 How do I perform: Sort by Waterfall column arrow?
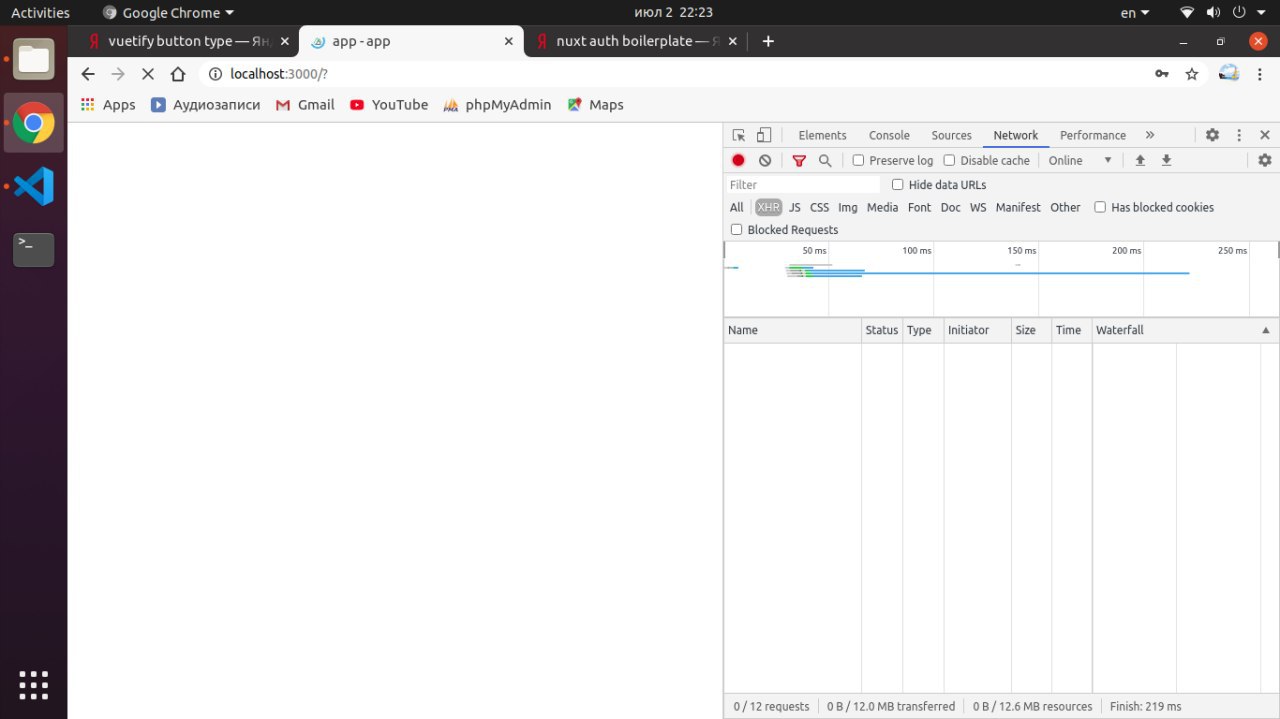(x=1266, y=330)
